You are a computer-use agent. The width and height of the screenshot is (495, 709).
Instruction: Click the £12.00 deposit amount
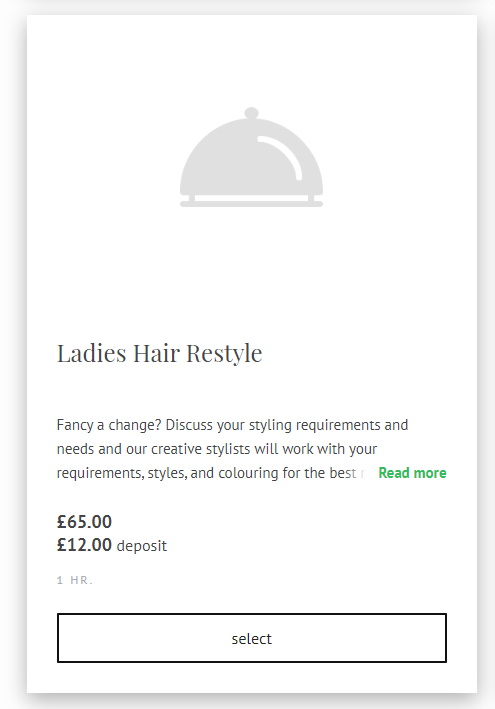click(x=84, y=545)
